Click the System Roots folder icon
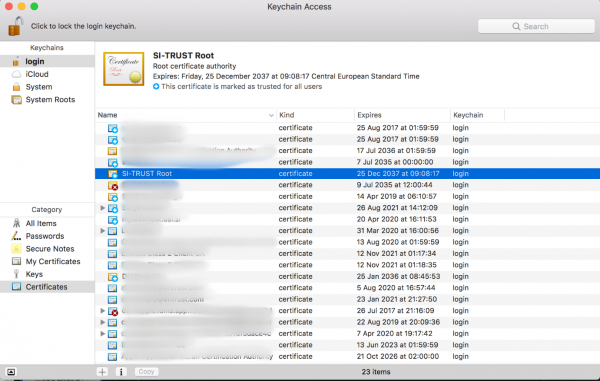The width and height of the screenshot is (600, 381). 16,100
